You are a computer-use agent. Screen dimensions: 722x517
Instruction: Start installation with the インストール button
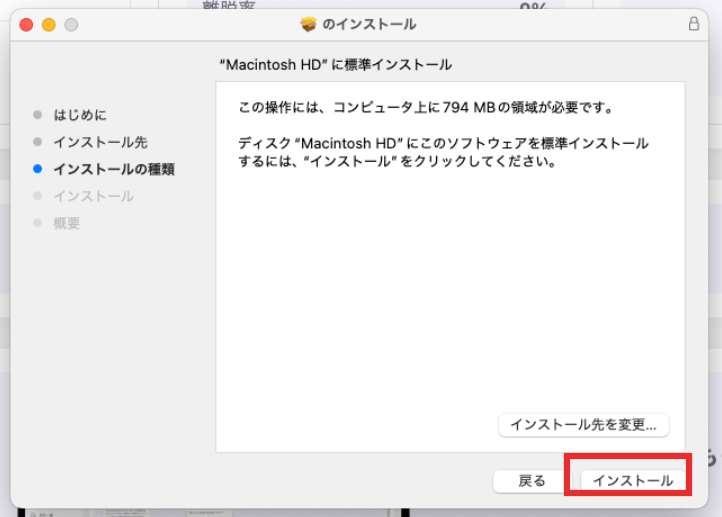[x=633, y=481]
